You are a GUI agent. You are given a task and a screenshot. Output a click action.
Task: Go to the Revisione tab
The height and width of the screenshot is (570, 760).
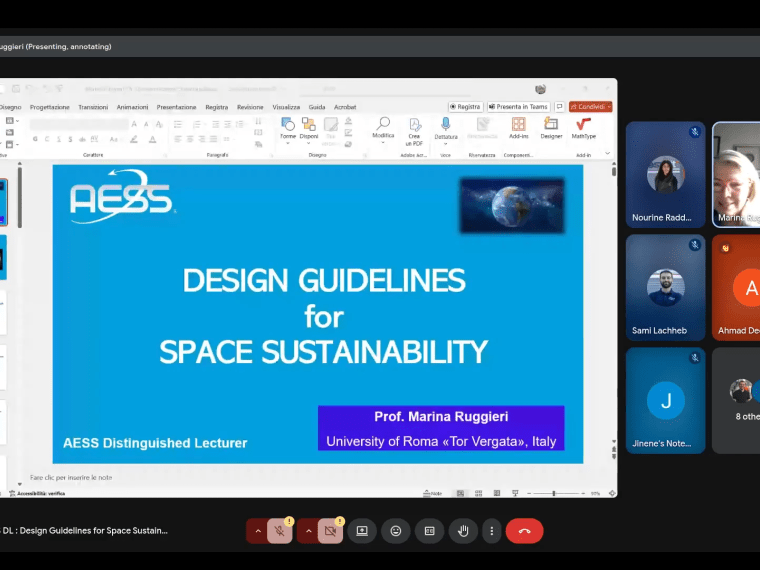point(250,107)
